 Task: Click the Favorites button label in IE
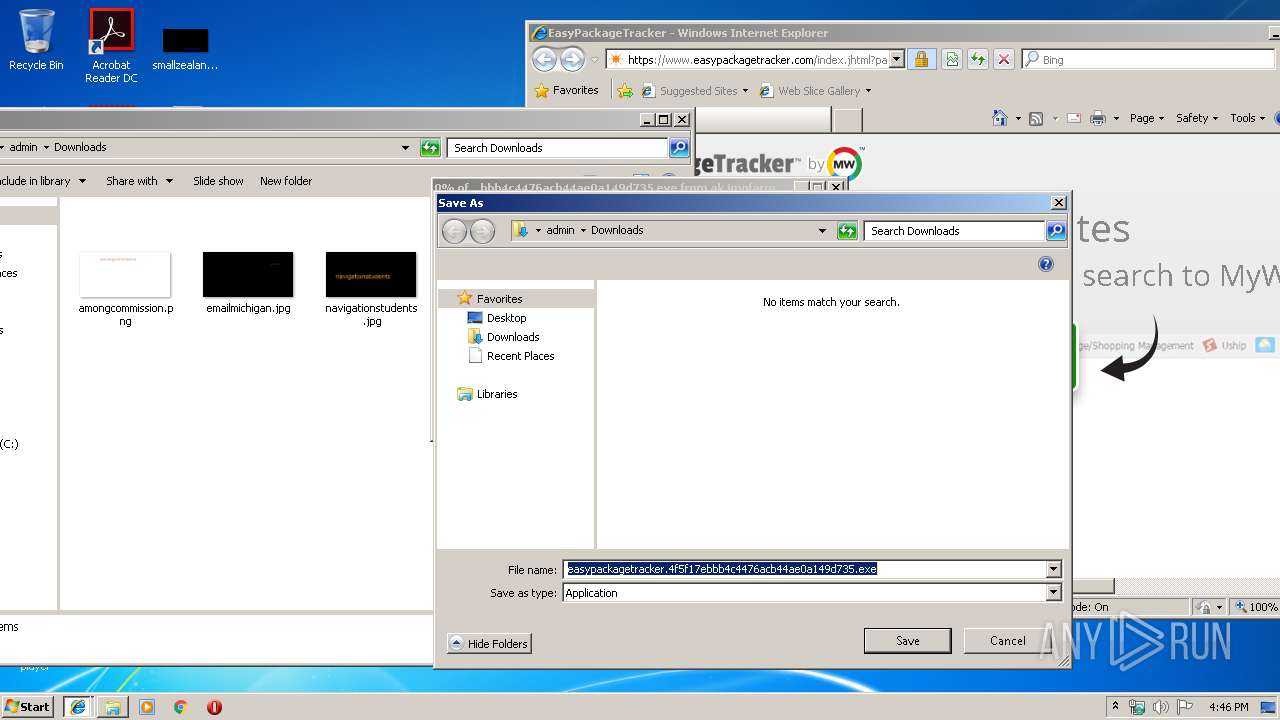tap(576, 90)
